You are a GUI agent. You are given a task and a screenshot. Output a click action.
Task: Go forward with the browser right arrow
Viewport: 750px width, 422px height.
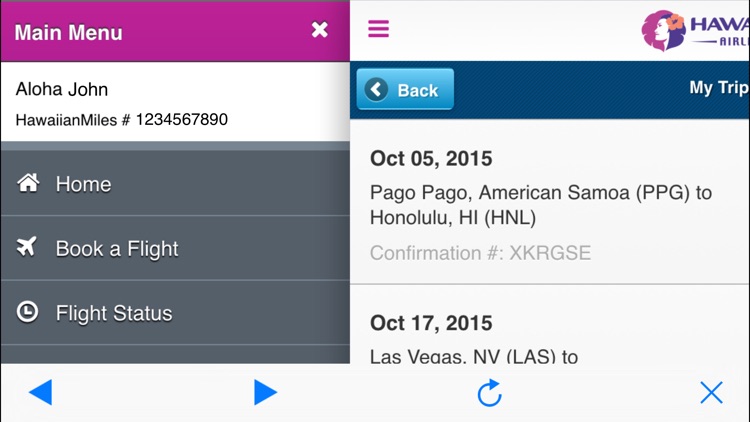click(265, 392)
